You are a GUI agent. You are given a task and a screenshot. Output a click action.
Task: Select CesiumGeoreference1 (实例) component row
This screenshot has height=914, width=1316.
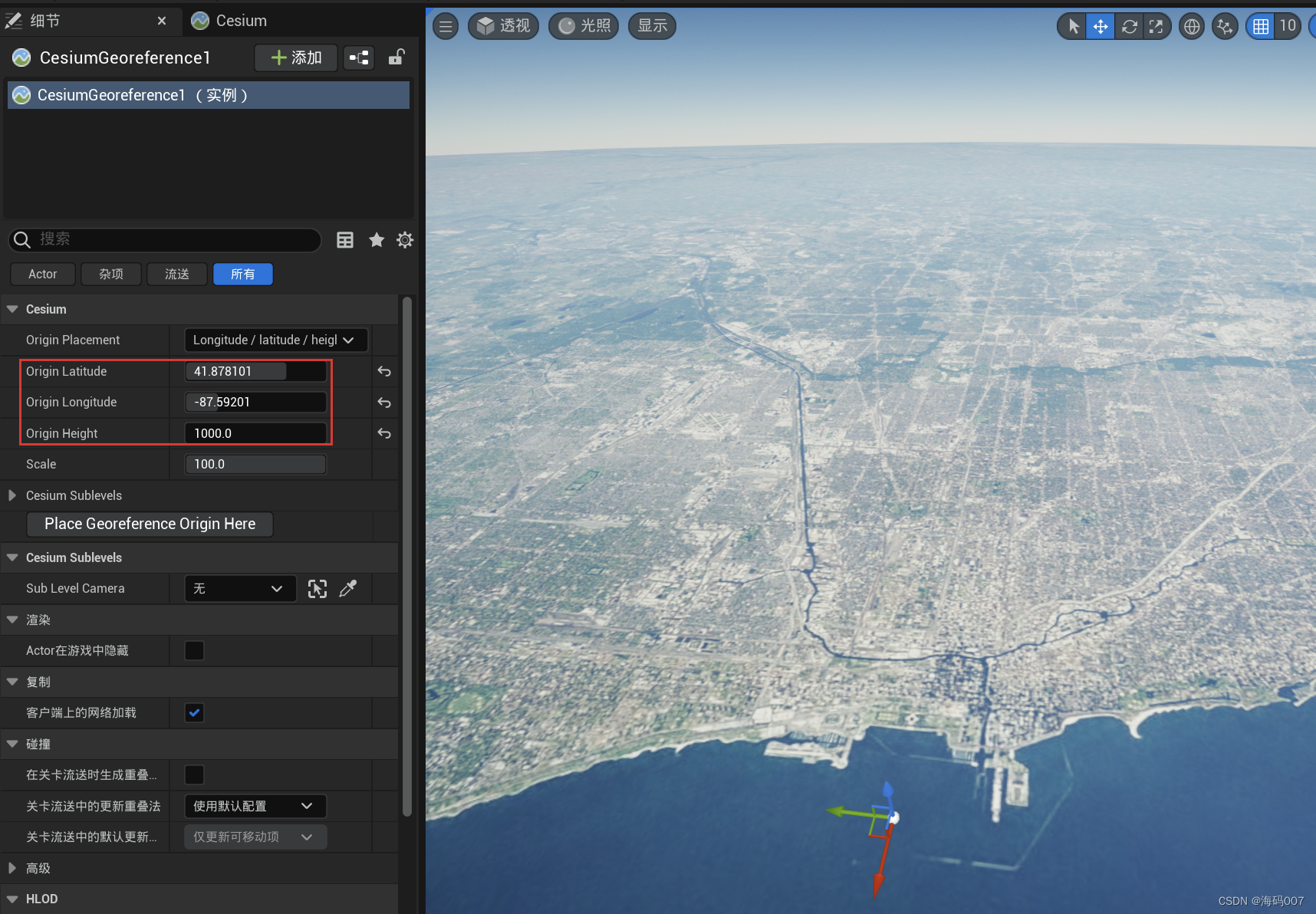coord(208,95)
